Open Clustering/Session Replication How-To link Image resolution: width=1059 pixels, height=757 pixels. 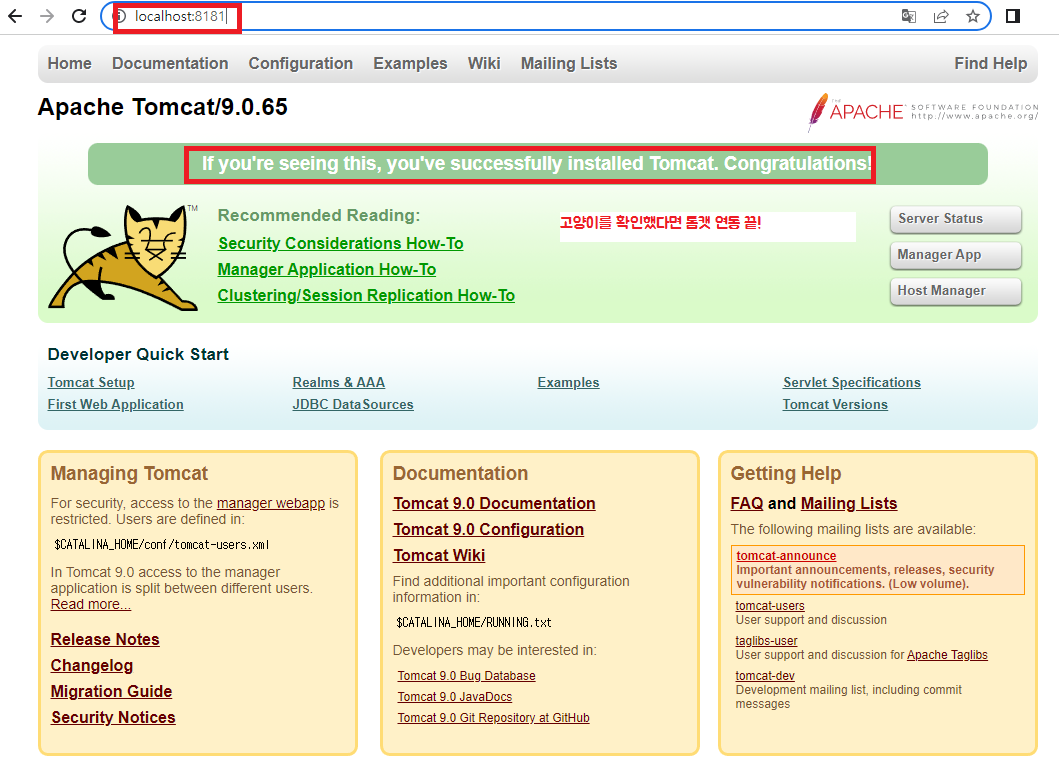point(366,296)
